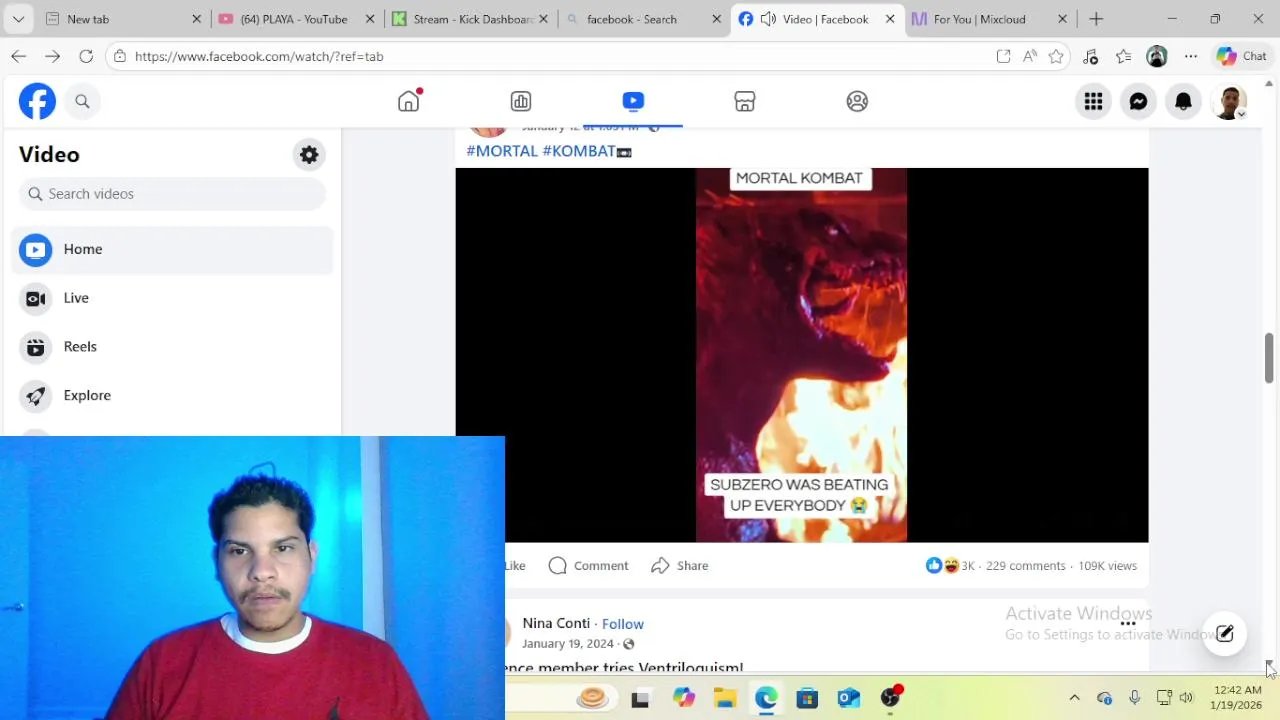
Task: Open Copilot Chat button
Action: click(x=1241, y=56)
